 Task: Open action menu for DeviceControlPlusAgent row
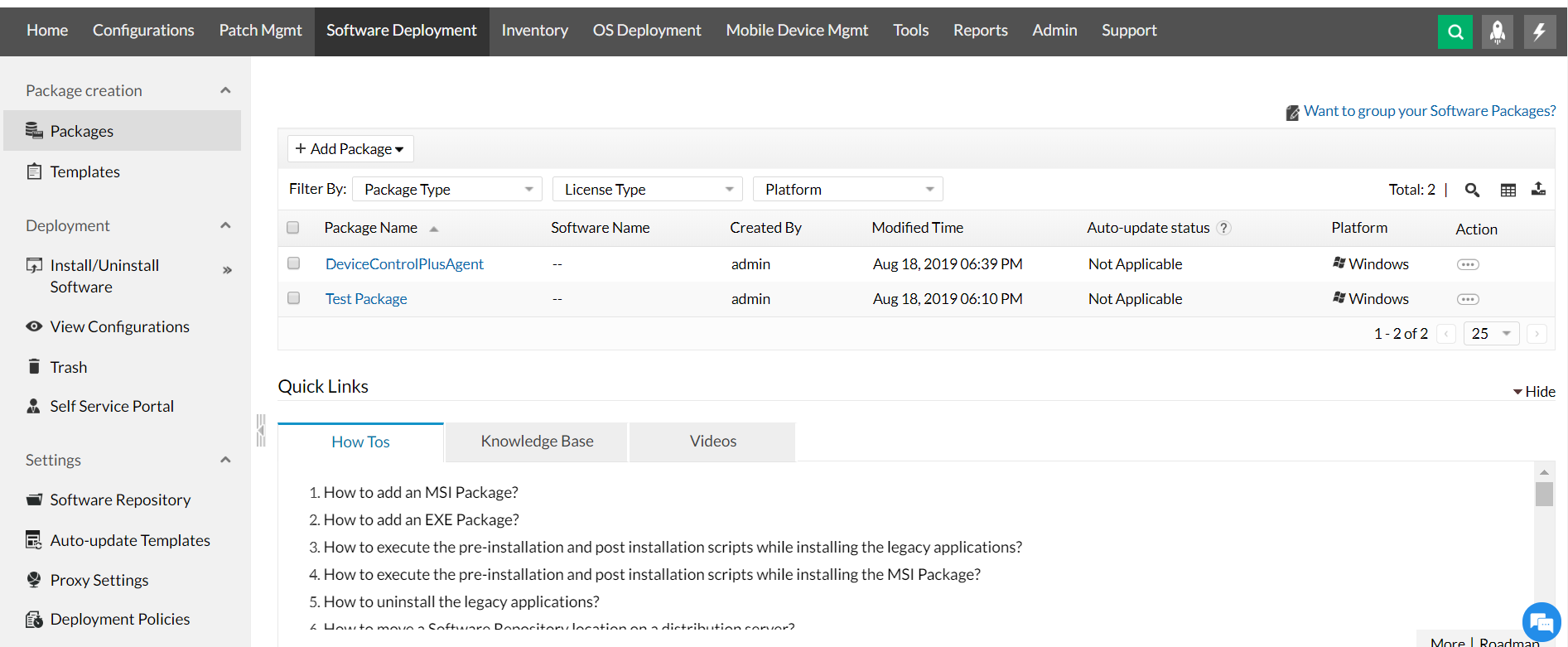tap(1468, 264)
